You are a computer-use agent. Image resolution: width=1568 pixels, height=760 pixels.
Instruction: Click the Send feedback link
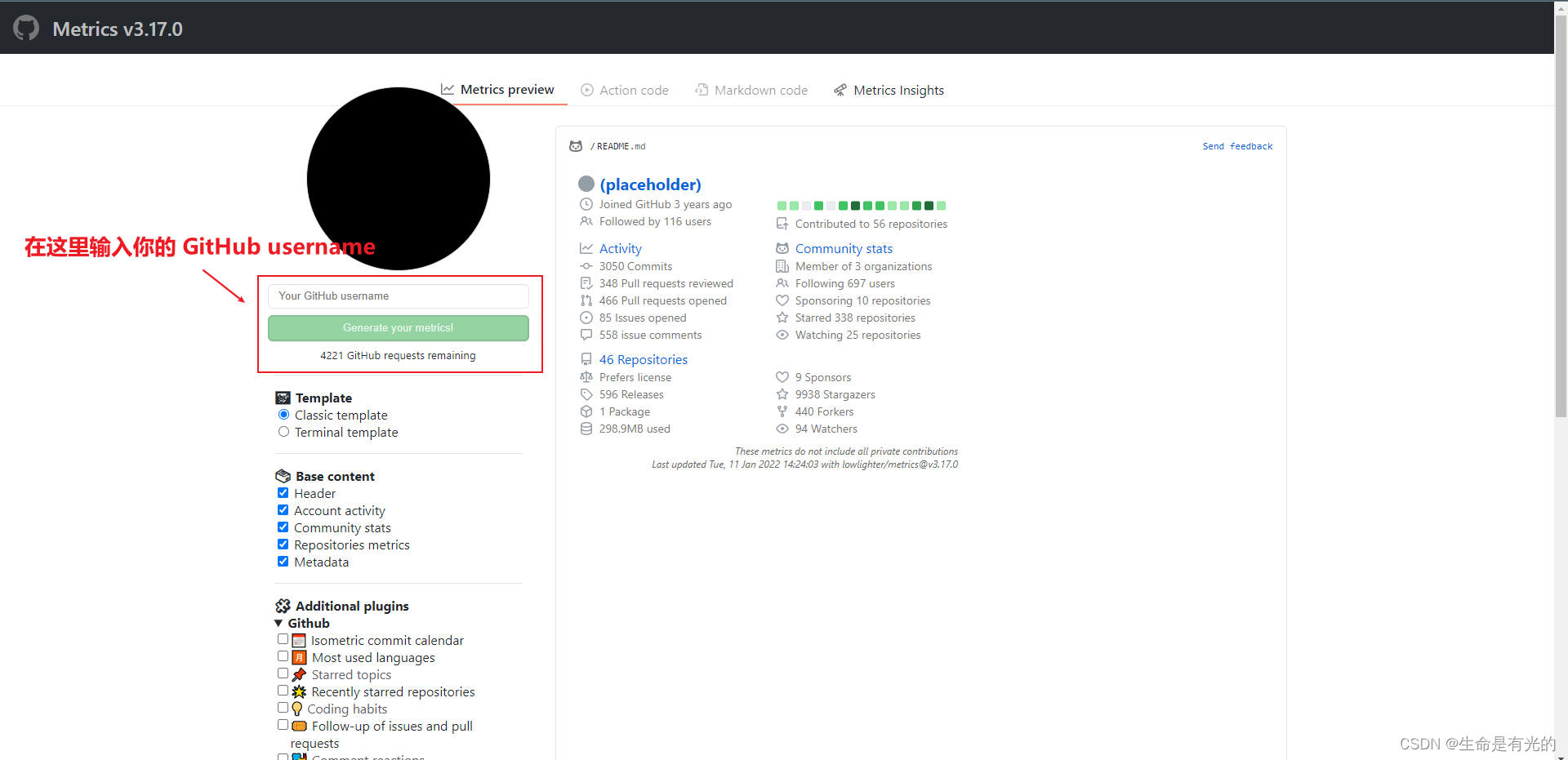(x=1237, y=146)
